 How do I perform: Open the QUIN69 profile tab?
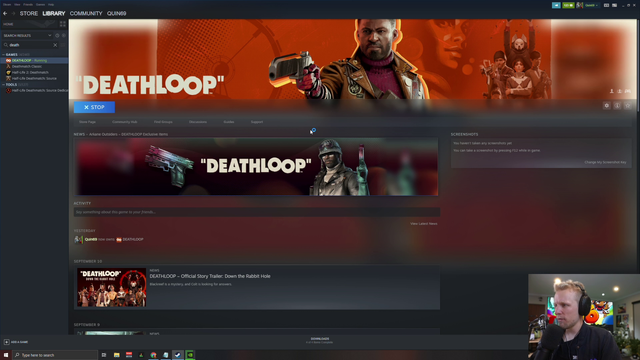pyautogui.click(x=116, y=13)
